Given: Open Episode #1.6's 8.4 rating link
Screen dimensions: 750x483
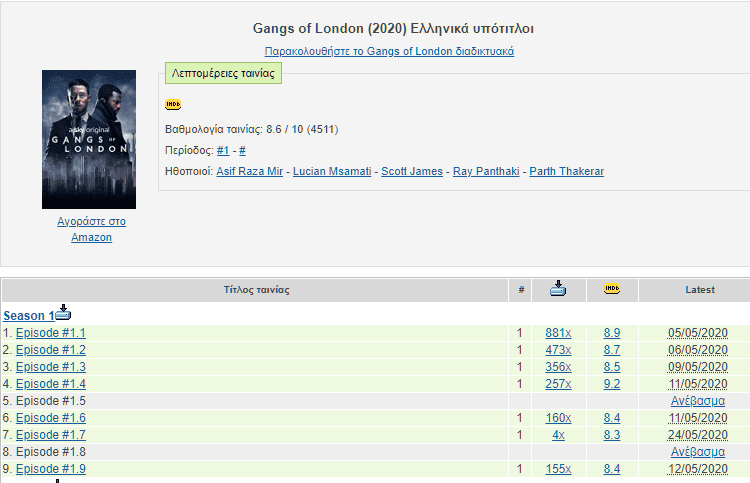Looking at the screenshot, I should [x=612, y=418].
